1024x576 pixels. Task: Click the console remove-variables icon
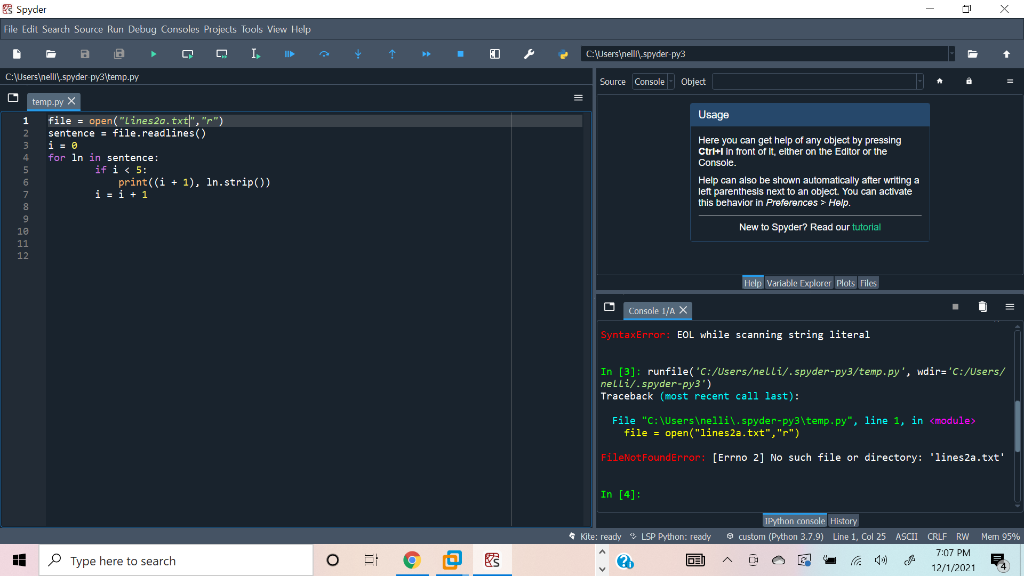click(982, 306)
